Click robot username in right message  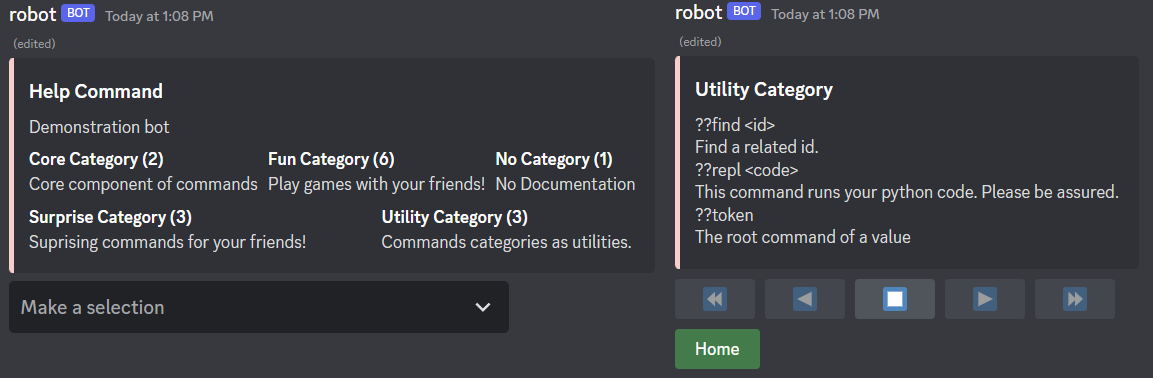699,13
